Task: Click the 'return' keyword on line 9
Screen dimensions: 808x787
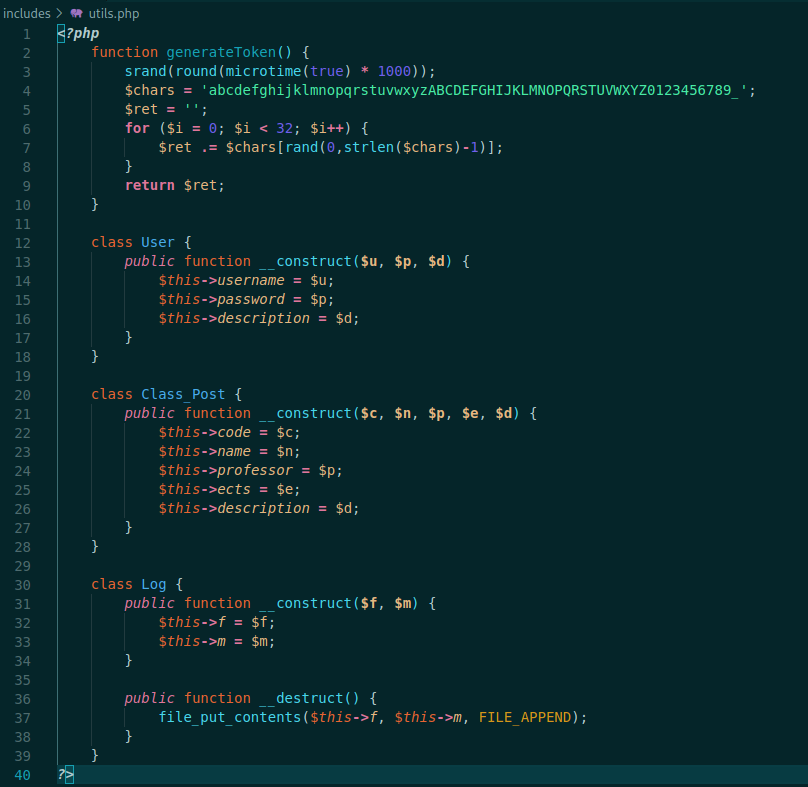Action: (x=150, y=186)
